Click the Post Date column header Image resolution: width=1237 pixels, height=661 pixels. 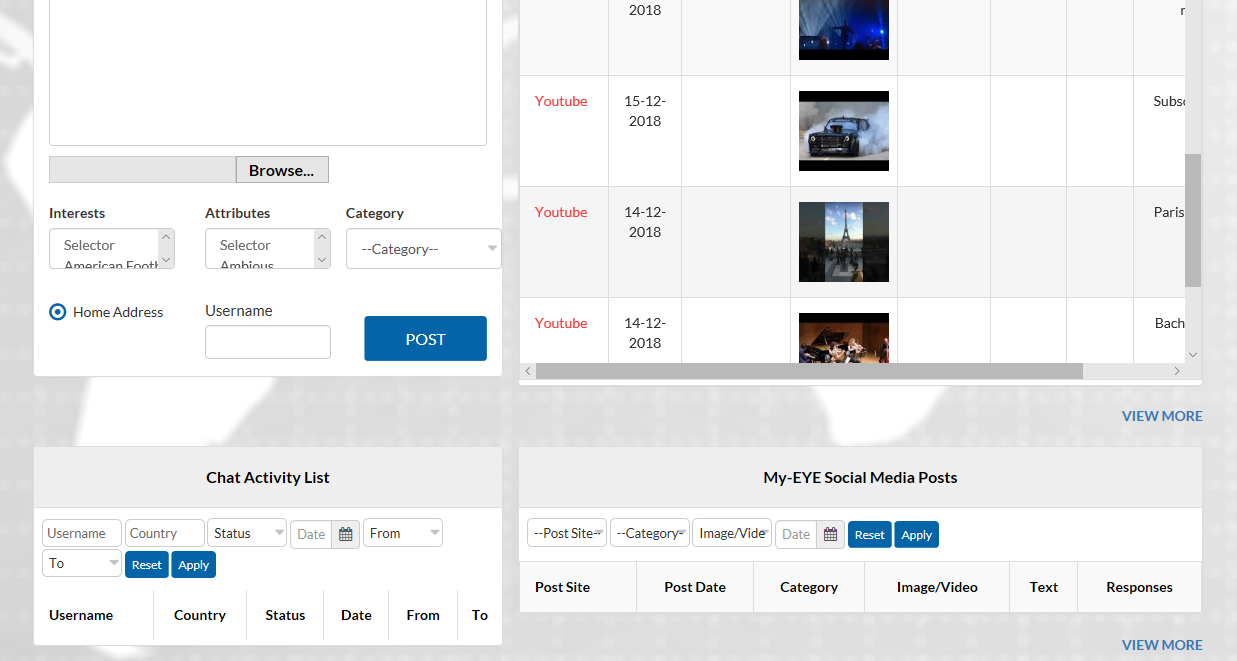[695, 587]
